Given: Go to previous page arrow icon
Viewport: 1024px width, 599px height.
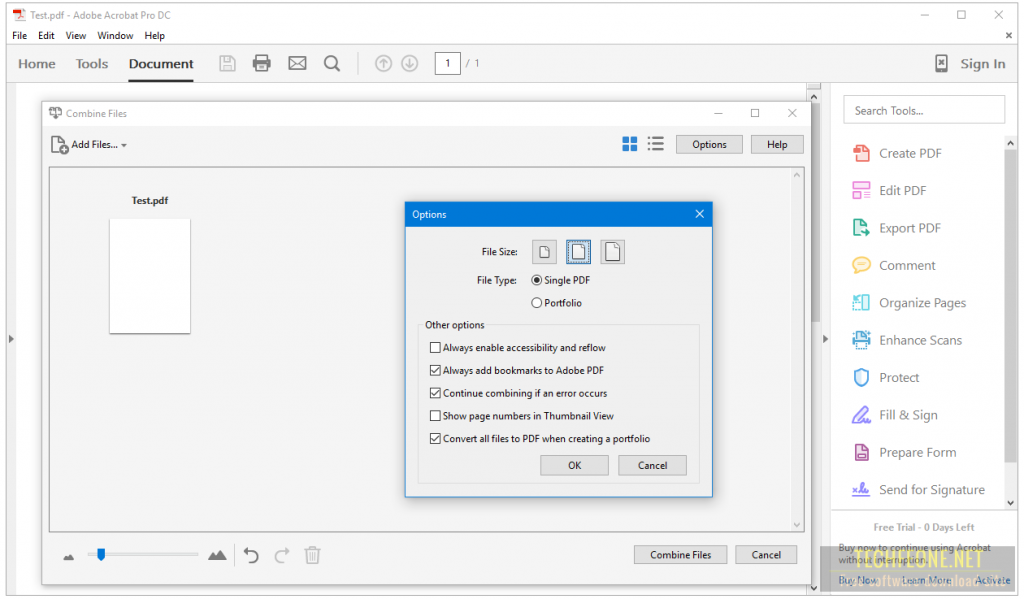Looking at the screenshot, I should tap(383, 63).
